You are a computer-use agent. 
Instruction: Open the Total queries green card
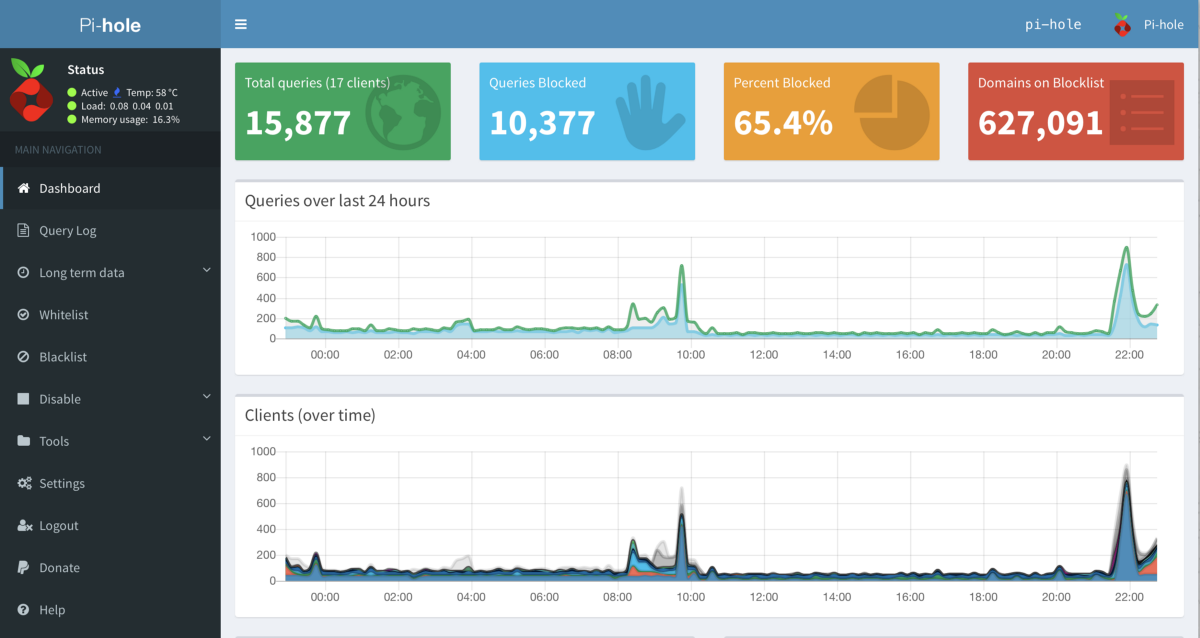(x=343, y=111)
